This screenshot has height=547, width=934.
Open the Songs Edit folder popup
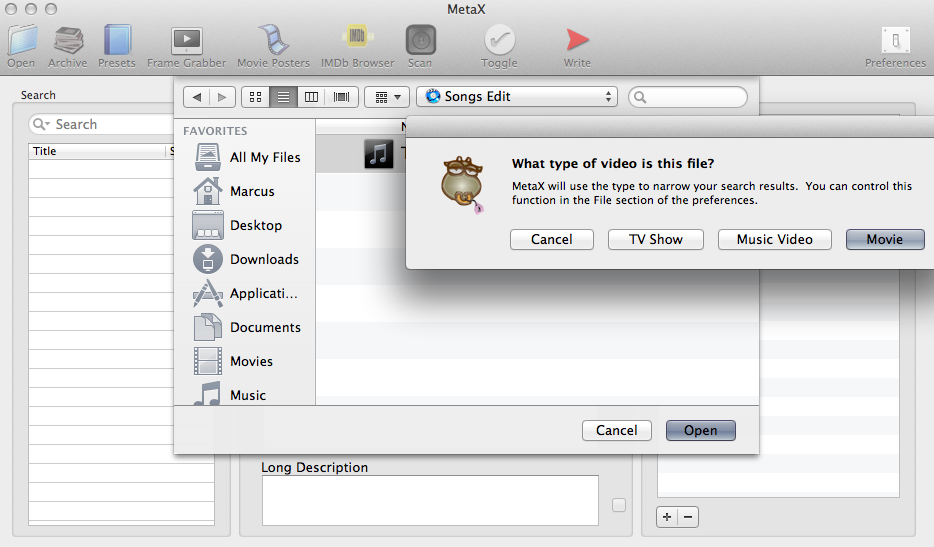click(517, 97)
